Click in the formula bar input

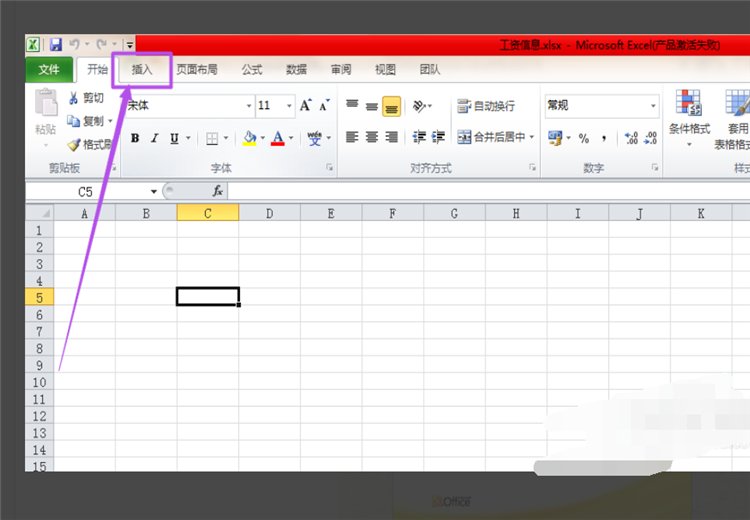click(488, 191)
